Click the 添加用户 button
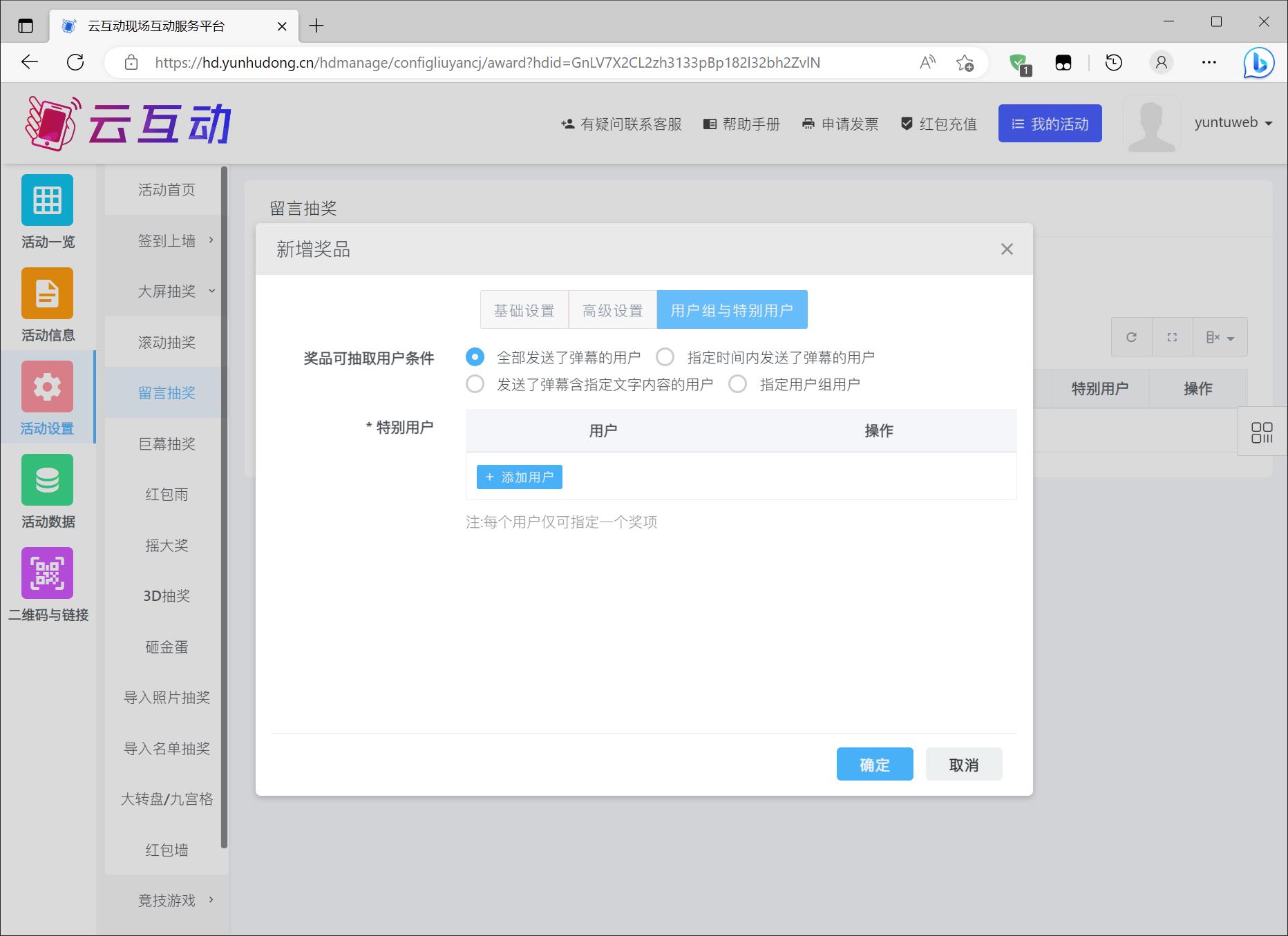Viewport: 1288px width, 936px height. pyautogui.click(x=520, y=477)
